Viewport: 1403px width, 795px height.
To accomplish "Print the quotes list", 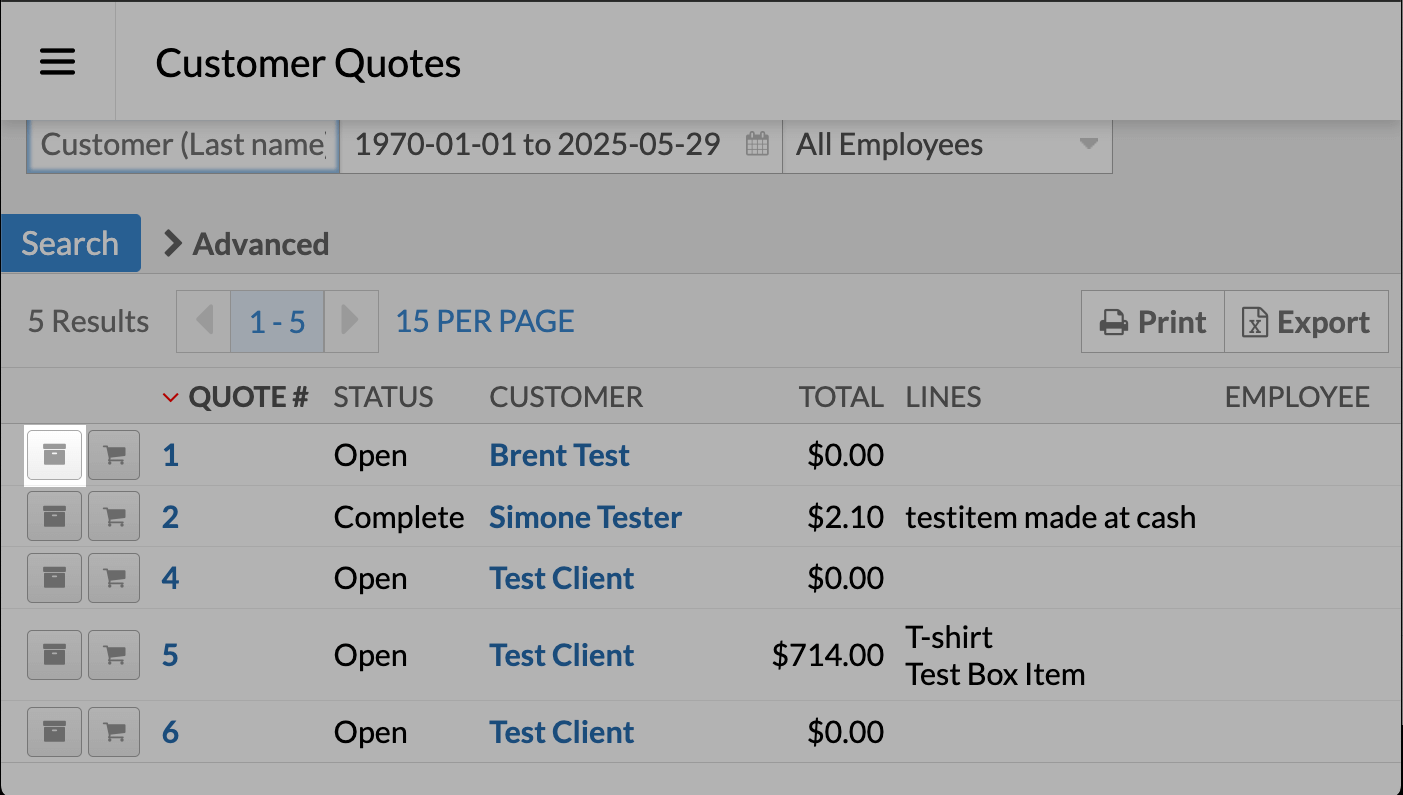I will [x=1153, y=322].
